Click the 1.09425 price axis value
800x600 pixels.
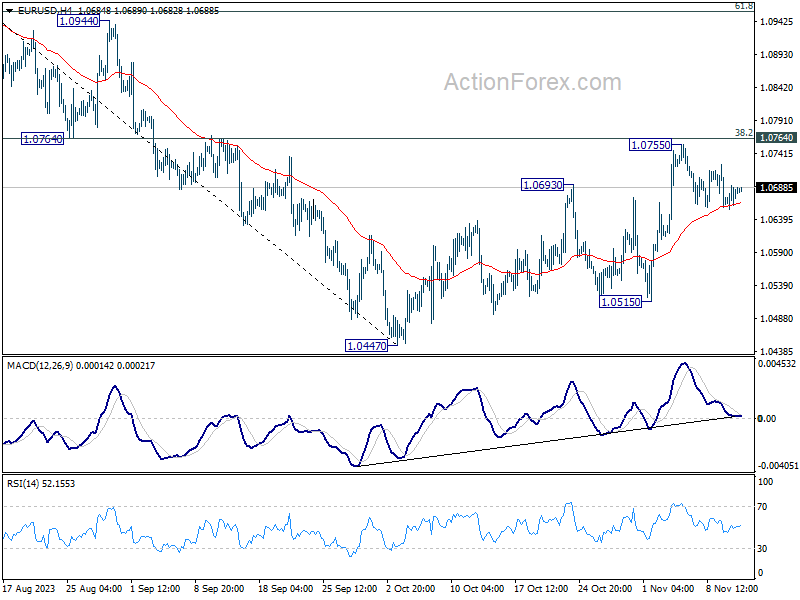(777, 21)
